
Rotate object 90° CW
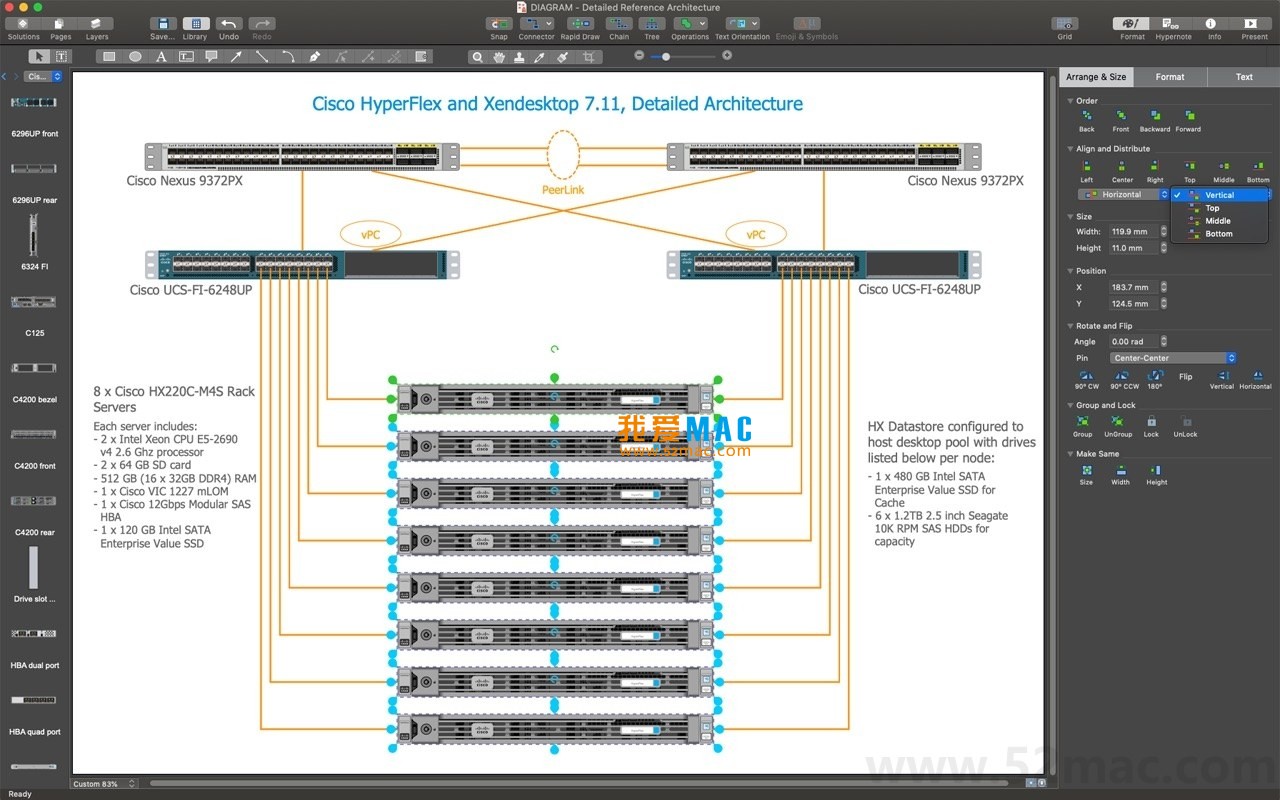tap(1087, 380)
